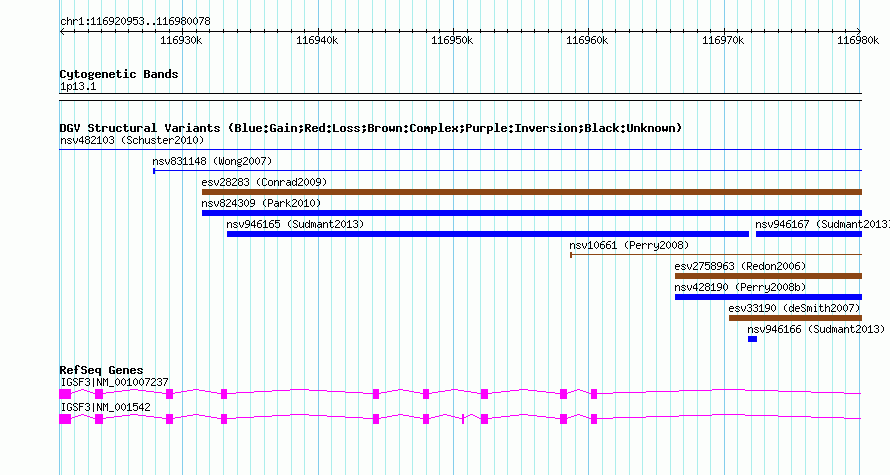Click the nsv10661 start marker tick
This screenshot has height=475, width=890.
point(571,255)
